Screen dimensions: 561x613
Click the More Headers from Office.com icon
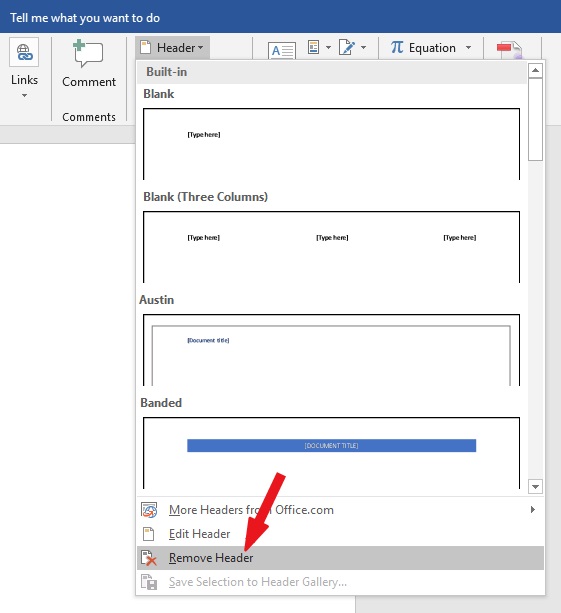point(149,510)
